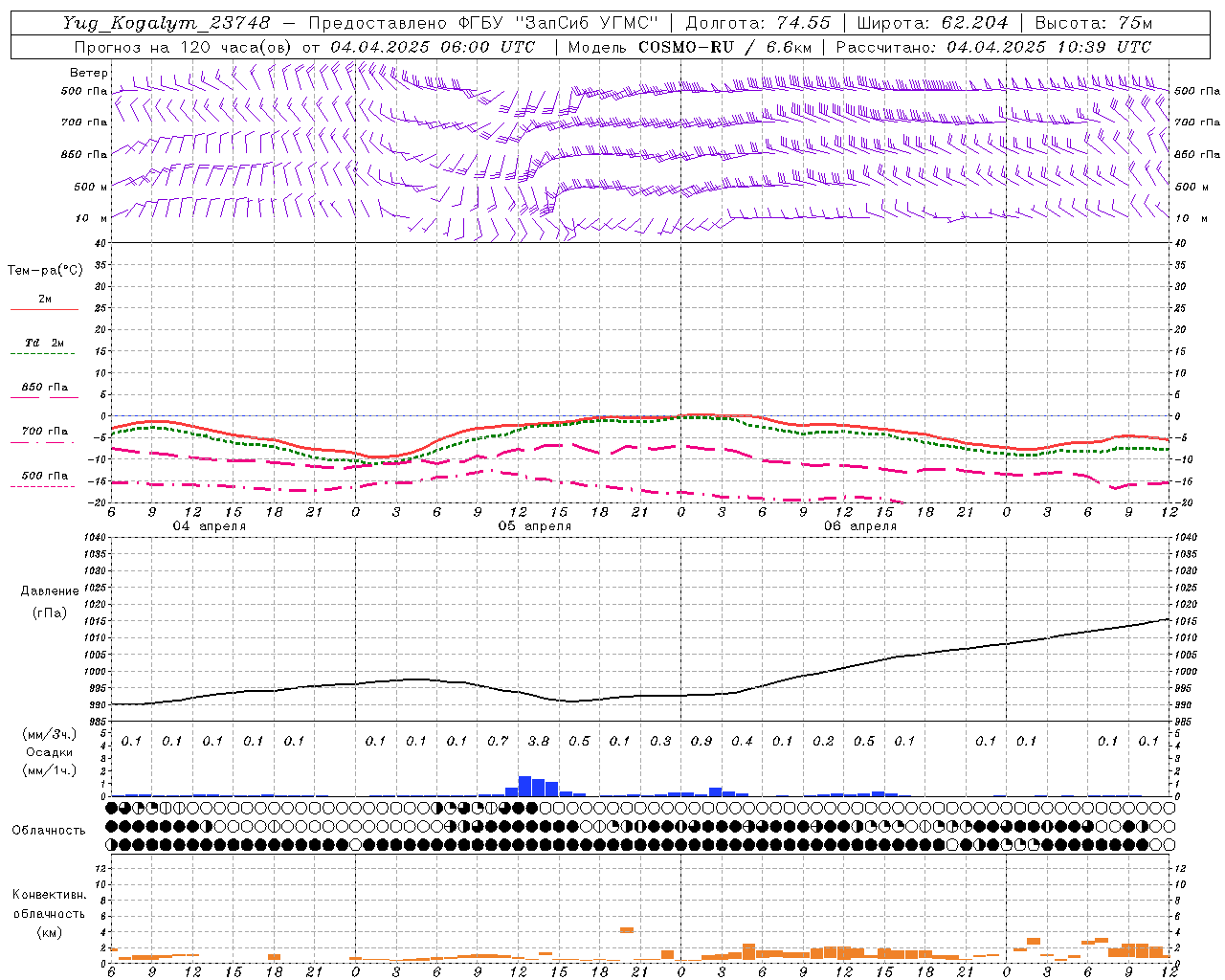Click the 06 апреля date label
The width and height of the screenshot is (1225, 980).
tap(860, 526)
